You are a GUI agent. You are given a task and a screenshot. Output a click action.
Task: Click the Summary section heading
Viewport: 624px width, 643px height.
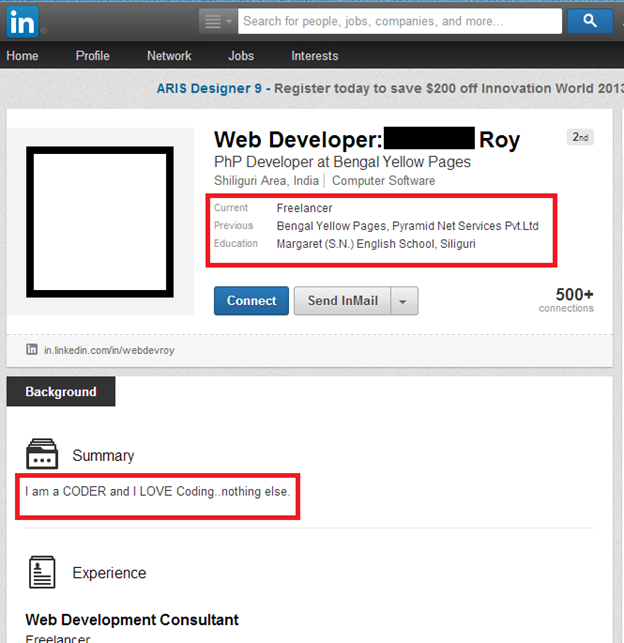103,456
